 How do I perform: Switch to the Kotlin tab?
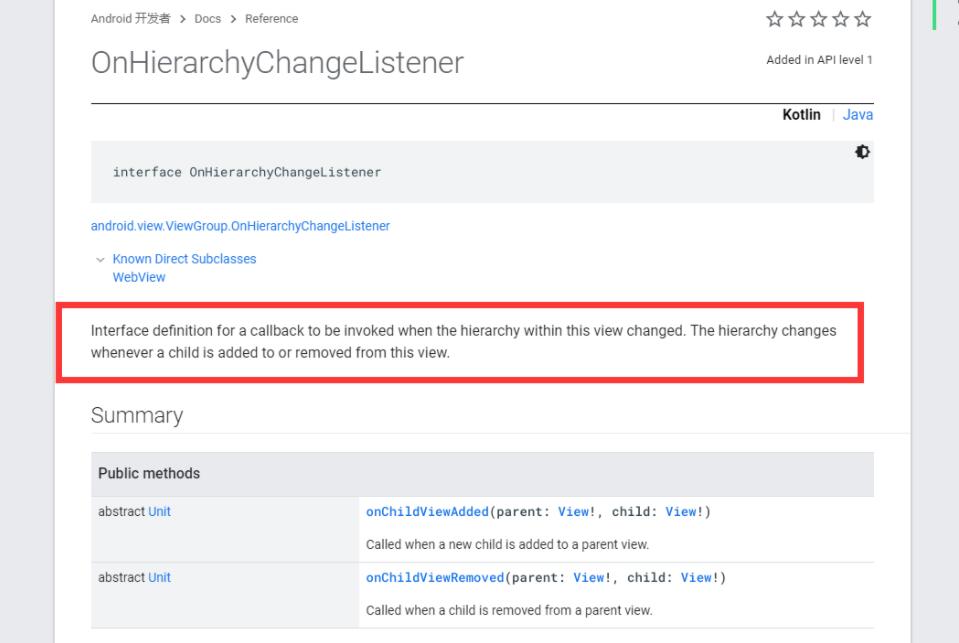(x=801, y=115)
